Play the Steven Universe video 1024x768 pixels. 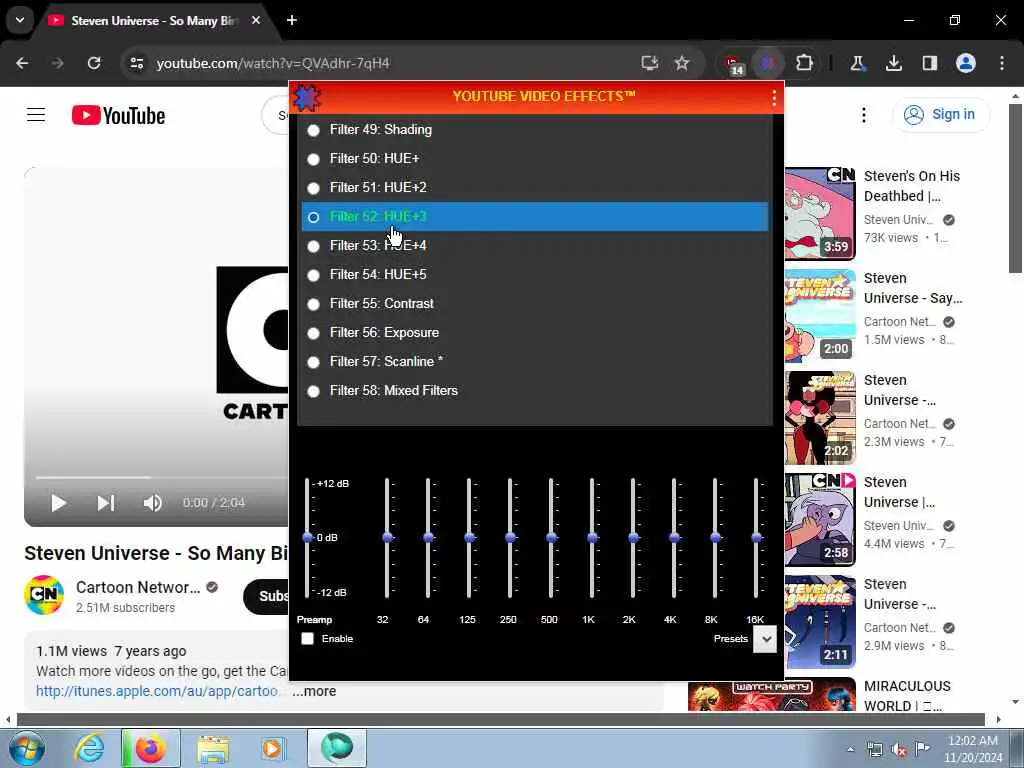[x=59, y=503]
